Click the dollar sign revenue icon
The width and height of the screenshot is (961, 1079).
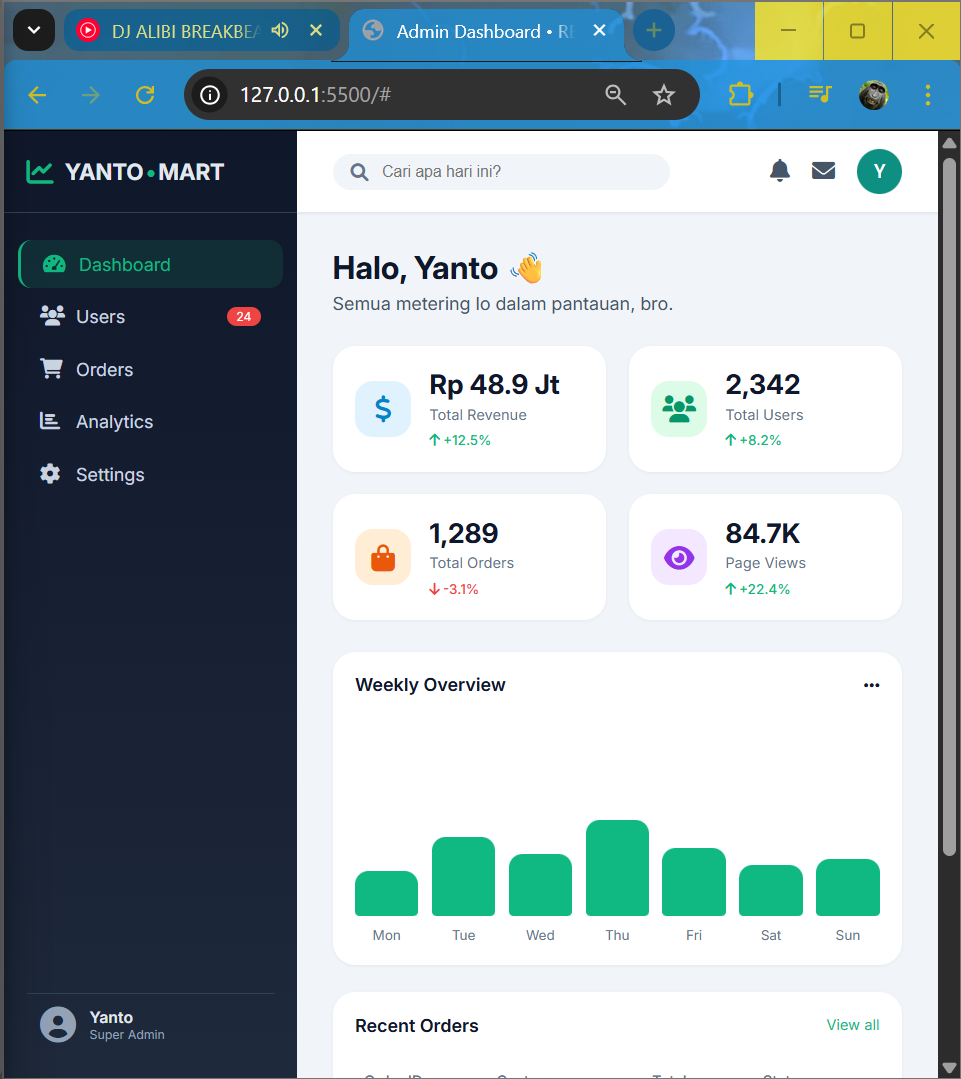coord(383,409)
